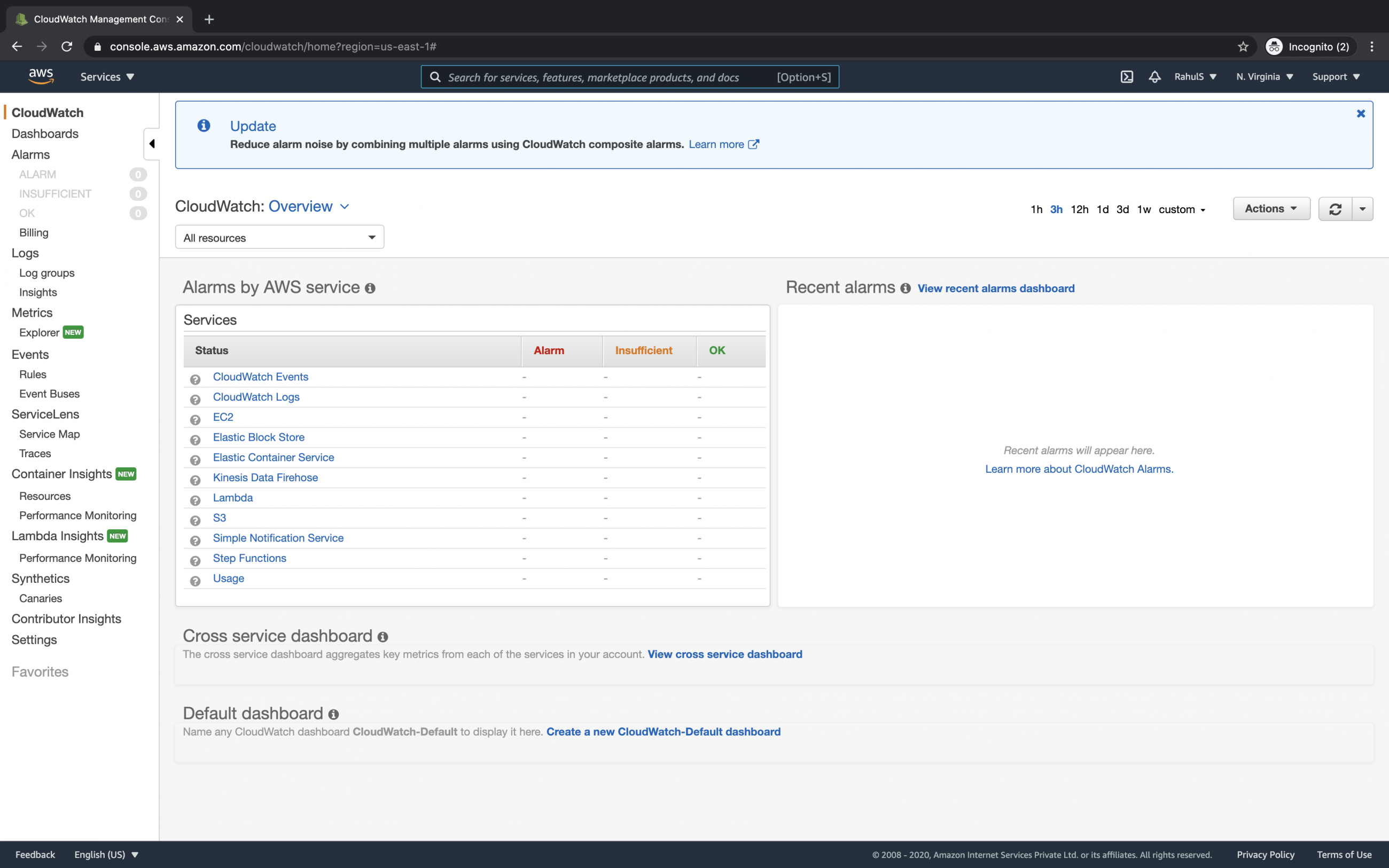Create a new CloudWatch-Default dashboard
Viewport: 1389px width, 868px height.
coord(664,731)
